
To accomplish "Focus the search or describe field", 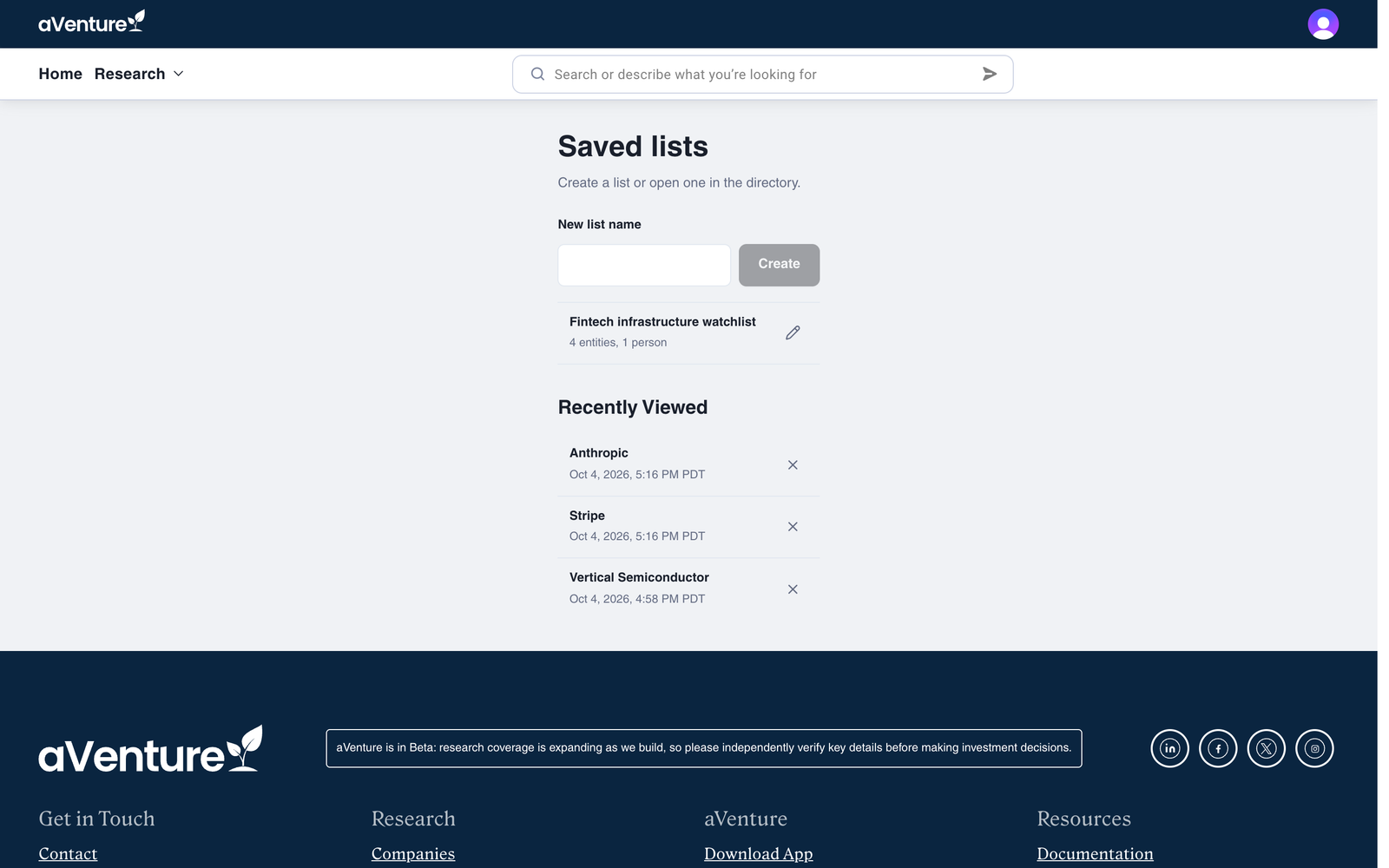I will 762,74.
